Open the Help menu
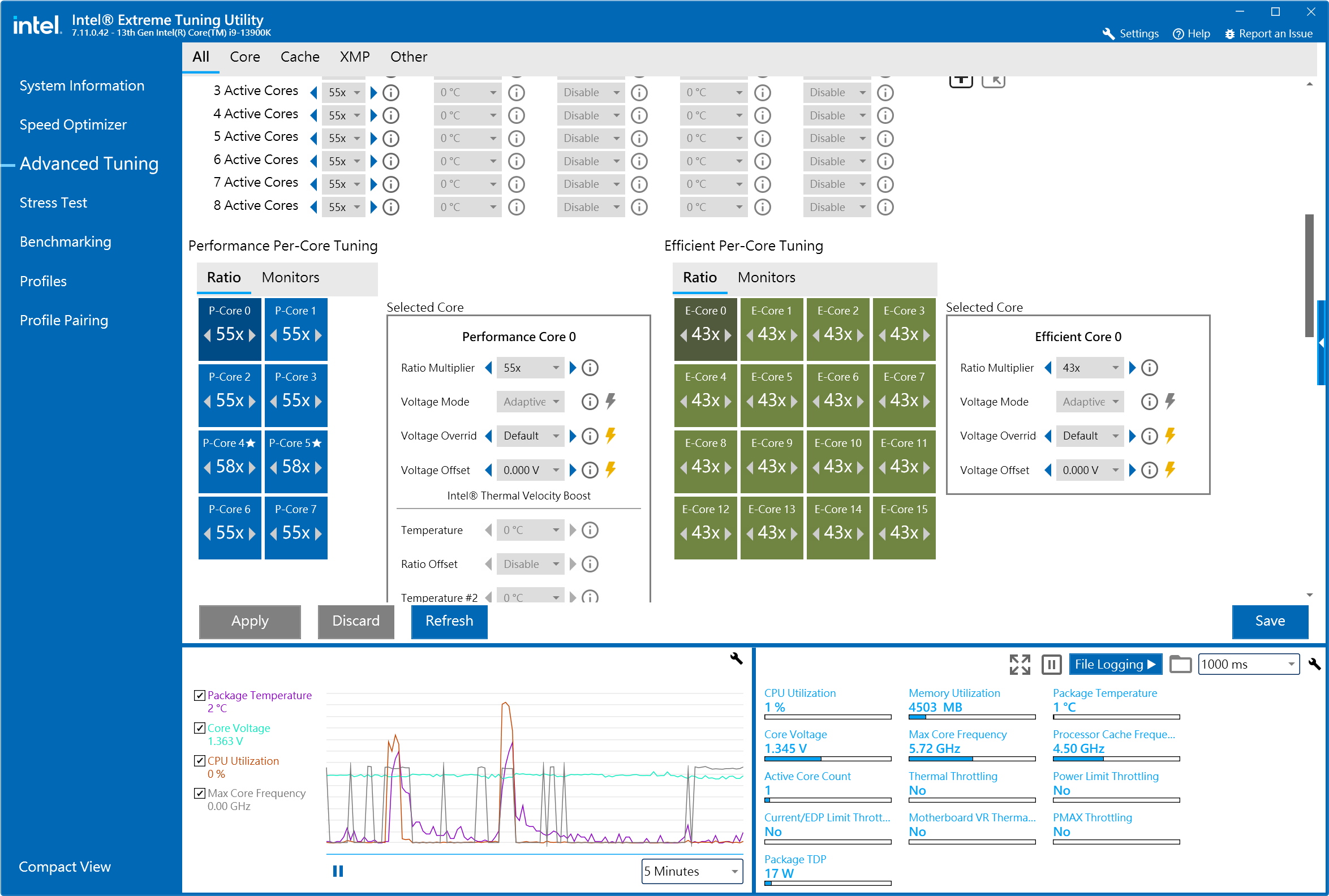 1192,34
